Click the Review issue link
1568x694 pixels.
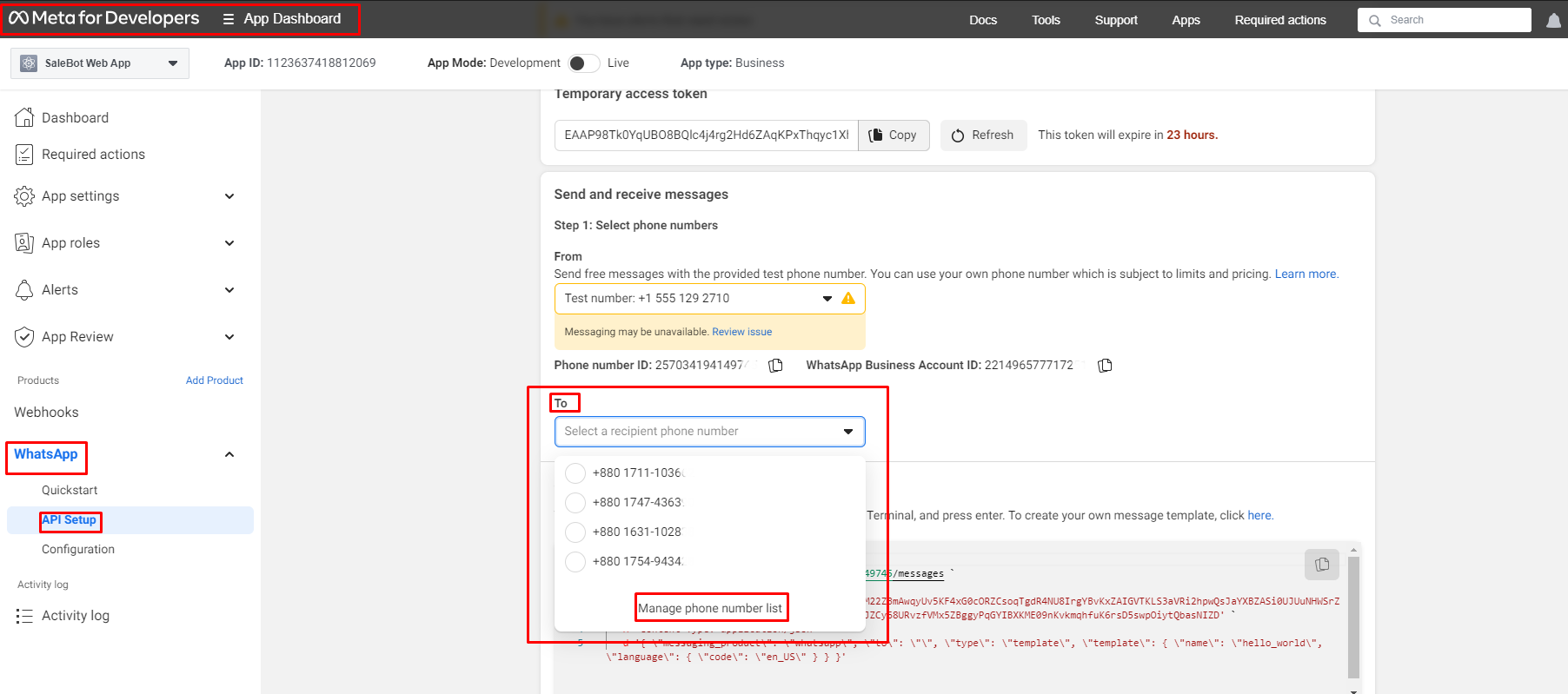(741, 333)
